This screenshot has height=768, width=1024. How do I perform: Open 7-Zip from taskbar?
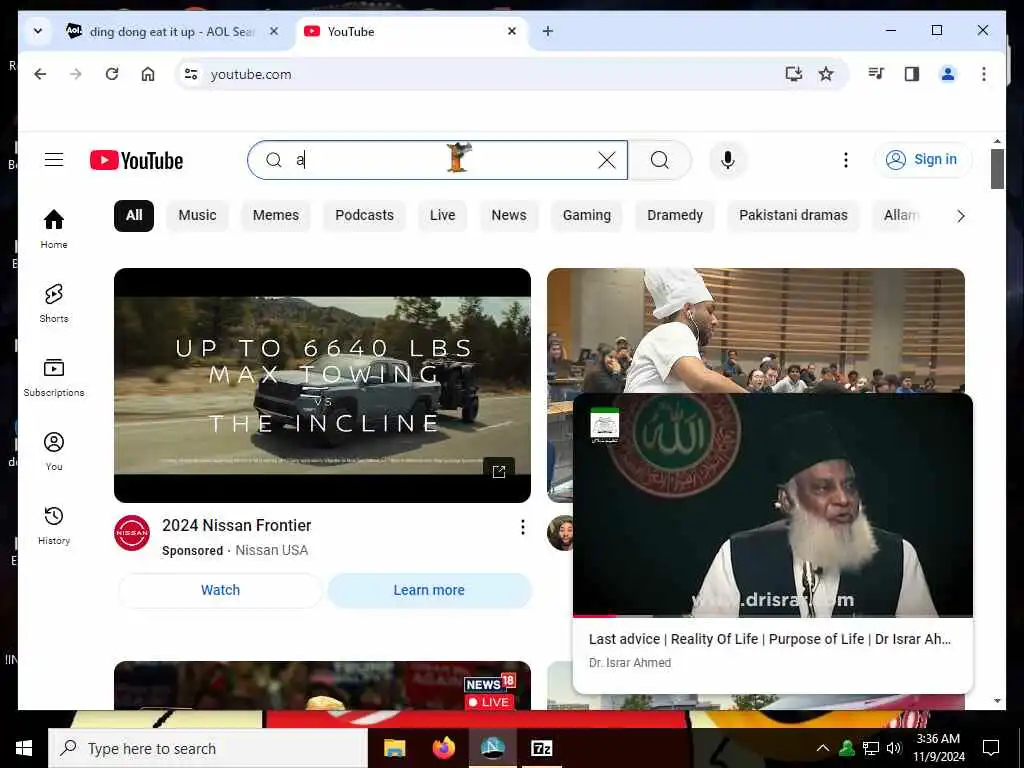[x=542, y=748]
